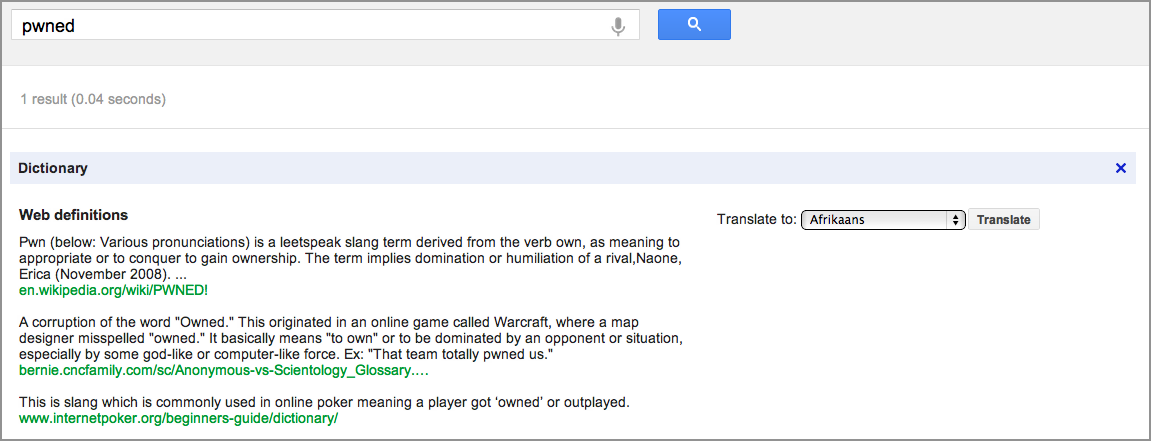Click the word pwned inside search field

click(48, 26)
